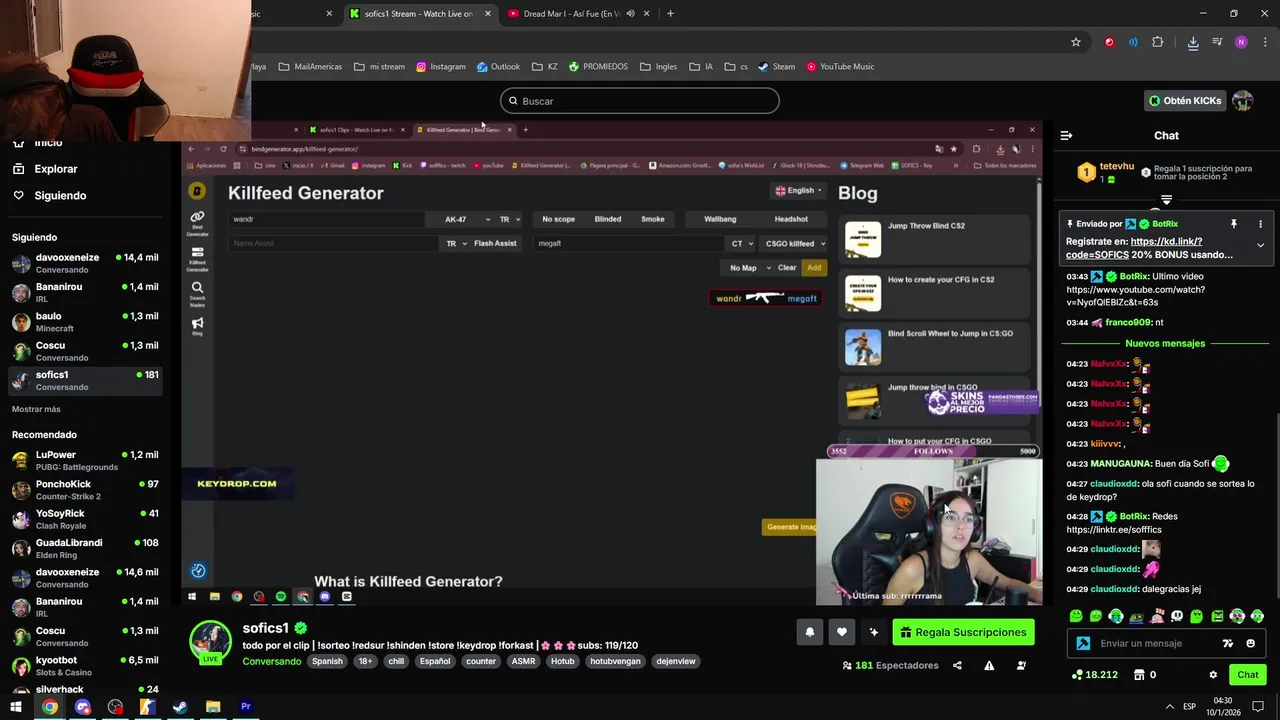Image resolution: width=1280 pixels, height=720 pixels.
Task: Open Instagram bookmark
Action: click(x=441, y=67)
